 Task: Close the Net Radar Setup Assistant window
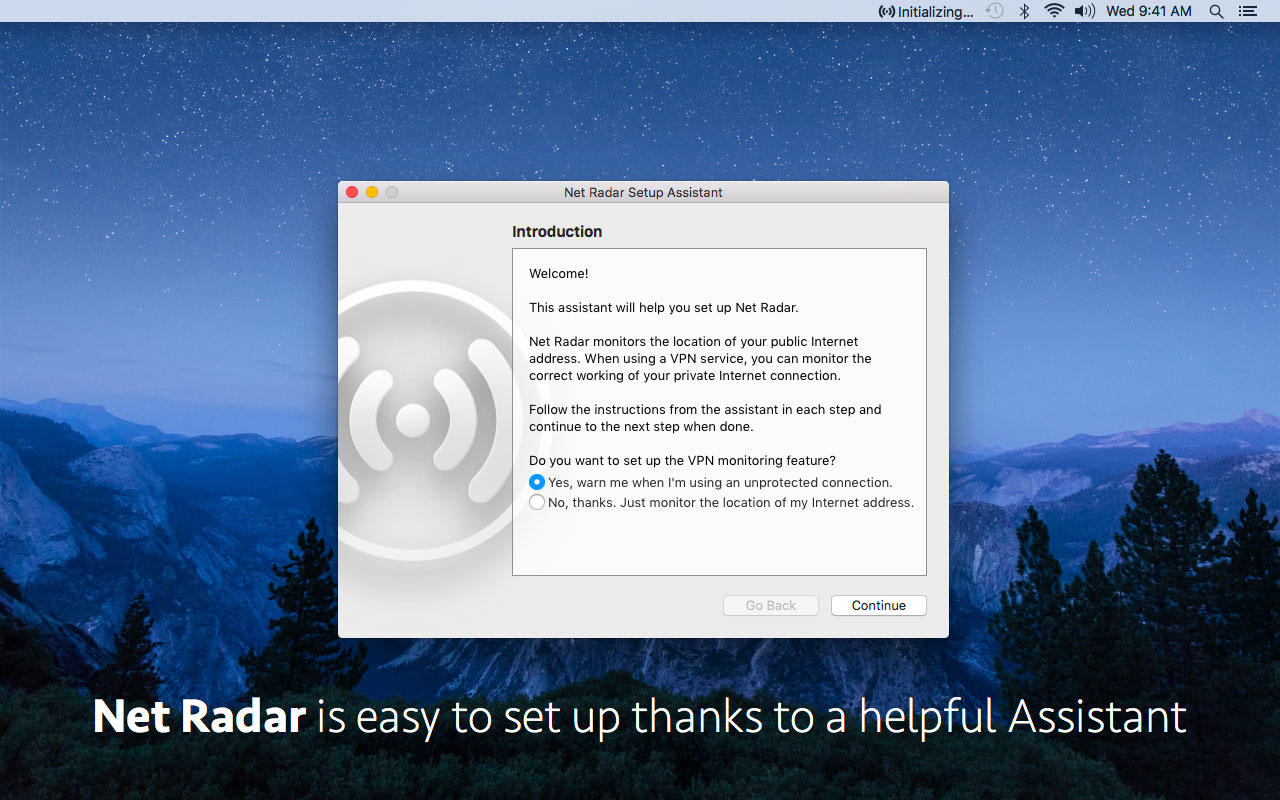352,192
